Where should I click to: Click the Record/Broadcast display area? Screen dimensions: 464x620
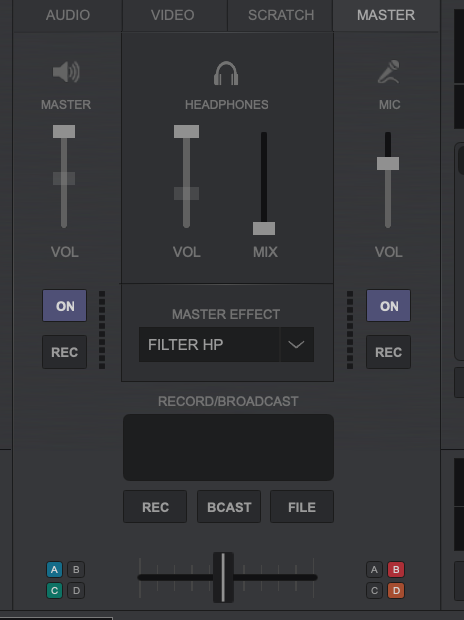tap(228, 447)
